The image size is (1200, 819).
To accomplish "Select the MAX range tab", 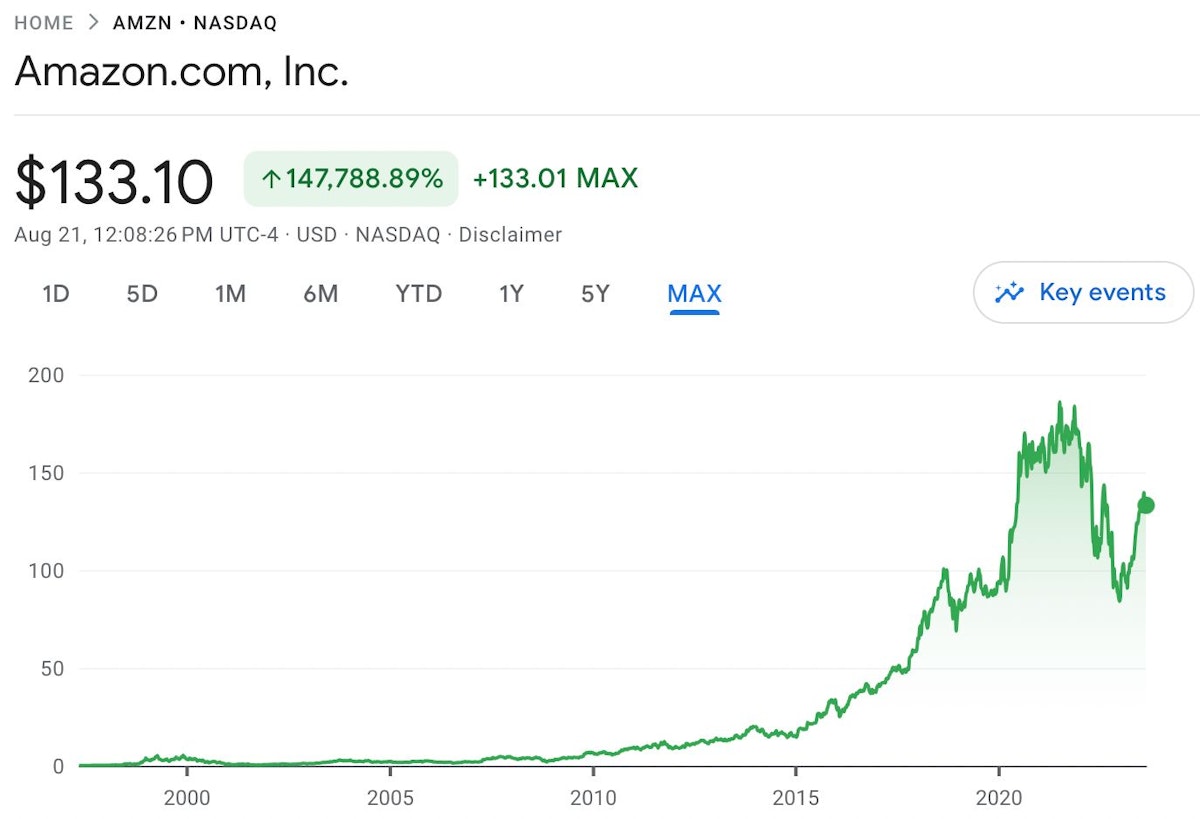I will click(x=694, y=294).
